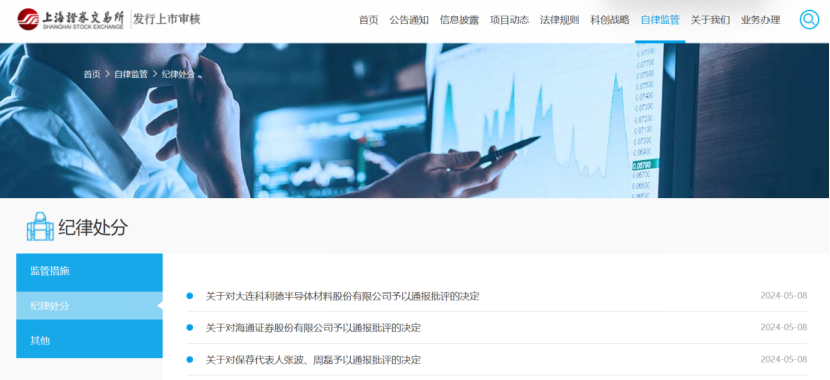The width and height of the screenshot is (830, 380).
Task: Go to 首页 in the top navigation
Action: [368, 20]
